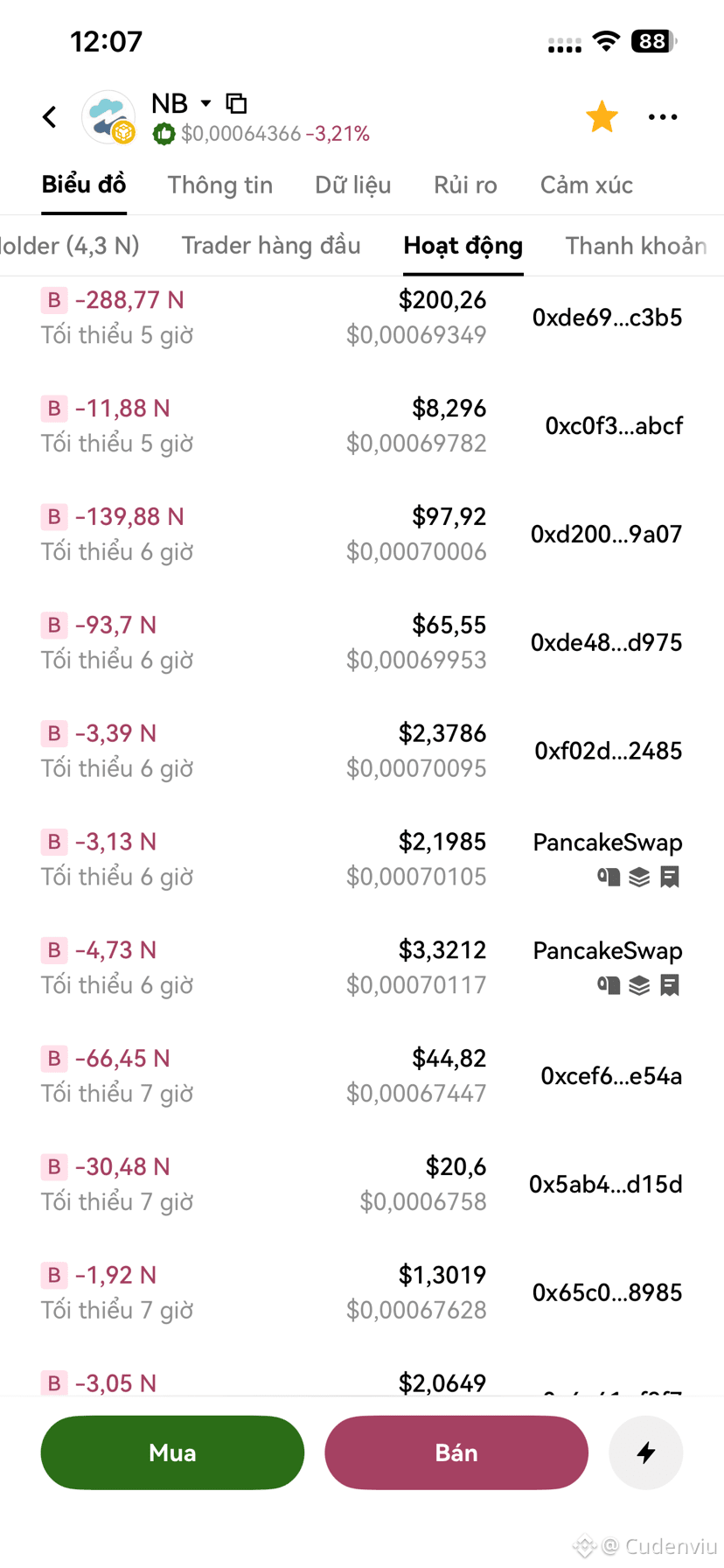
Task: Open receipt icon under second PancakeSwap row
Action: (670, 985)
